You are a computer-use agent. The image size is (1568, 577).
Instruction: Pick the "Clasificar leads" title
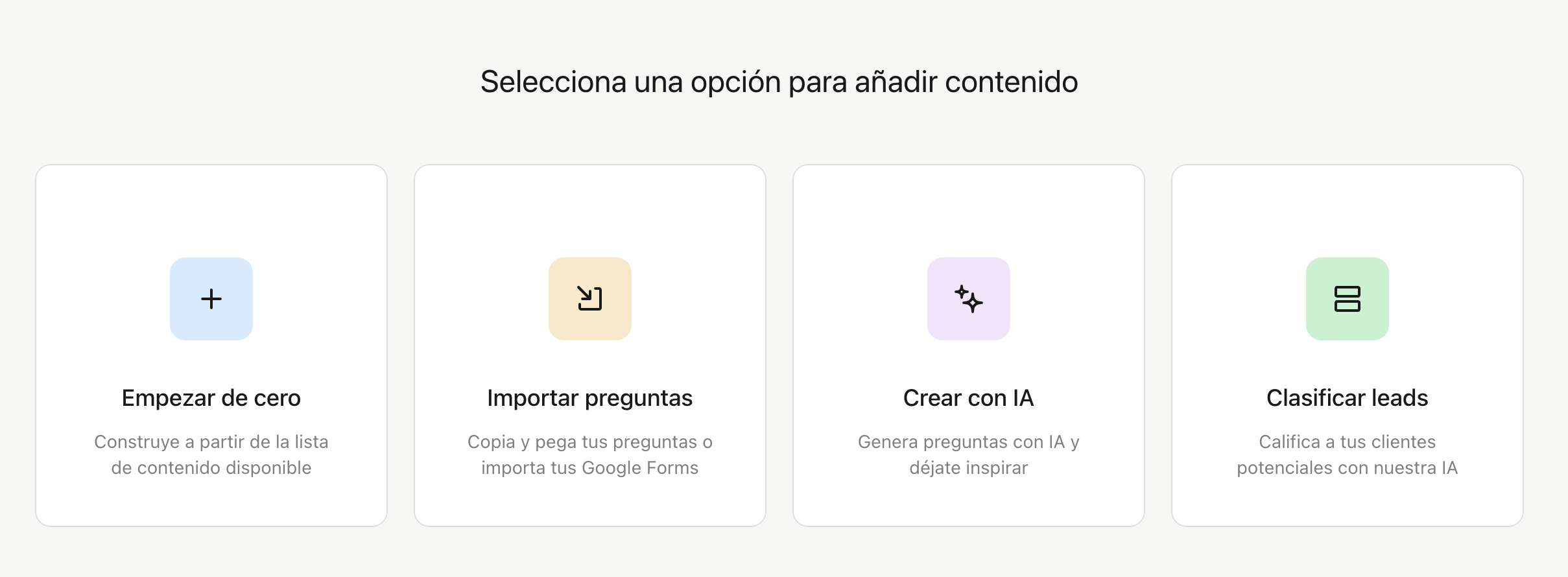pyautogui.click(x=1348, y=398)
